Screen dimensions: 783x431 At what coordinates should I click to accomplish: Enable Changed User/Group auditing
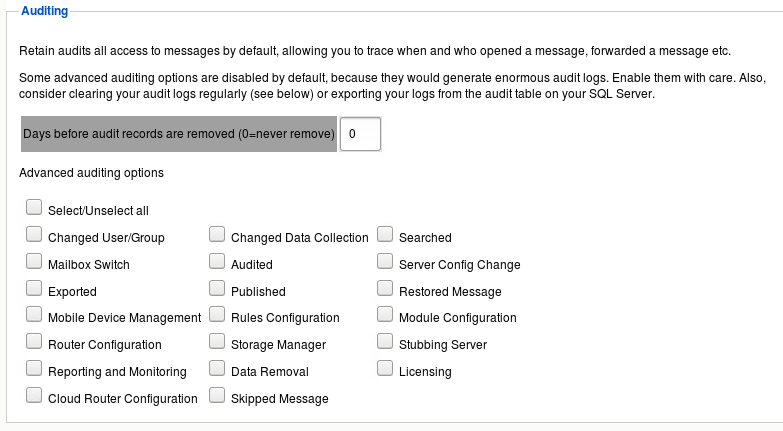[34, 235]
